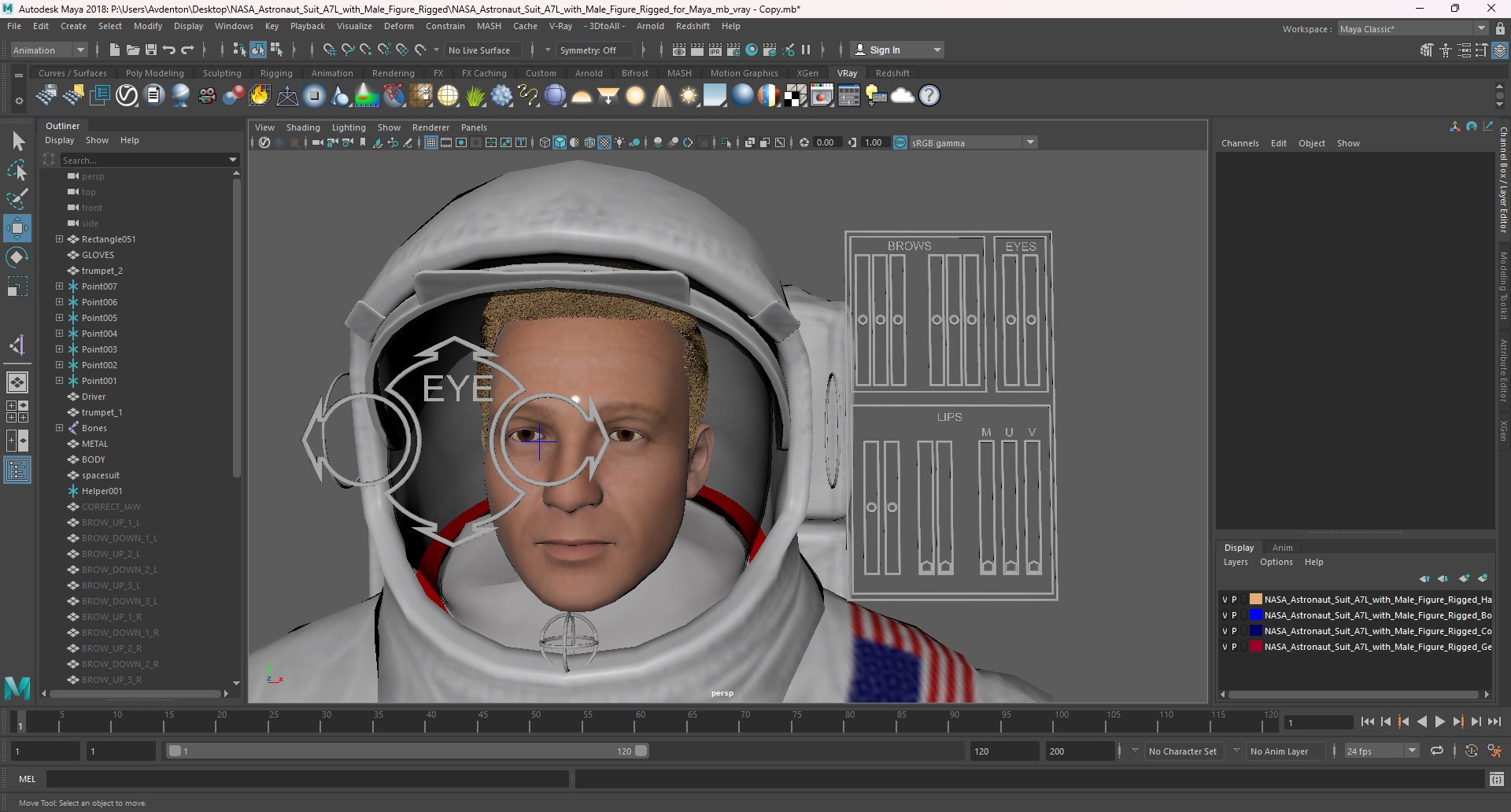Open the Sign In dropdown
The image size is (1511, 812).
937,50
